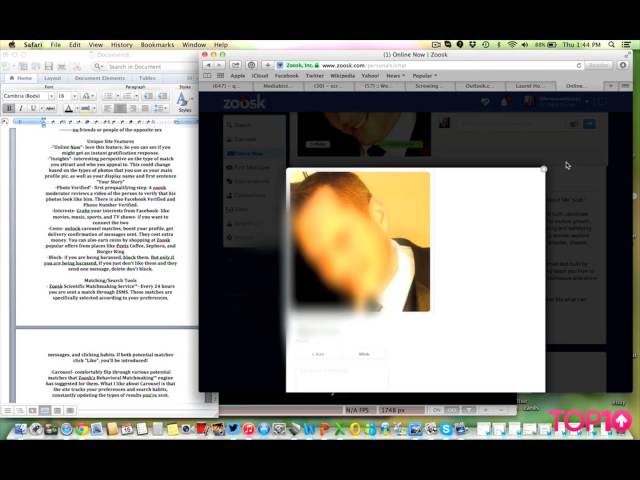Open iTunes from the Dock
The height and width of the screenshot is (480, 640).
click(248, 429)
